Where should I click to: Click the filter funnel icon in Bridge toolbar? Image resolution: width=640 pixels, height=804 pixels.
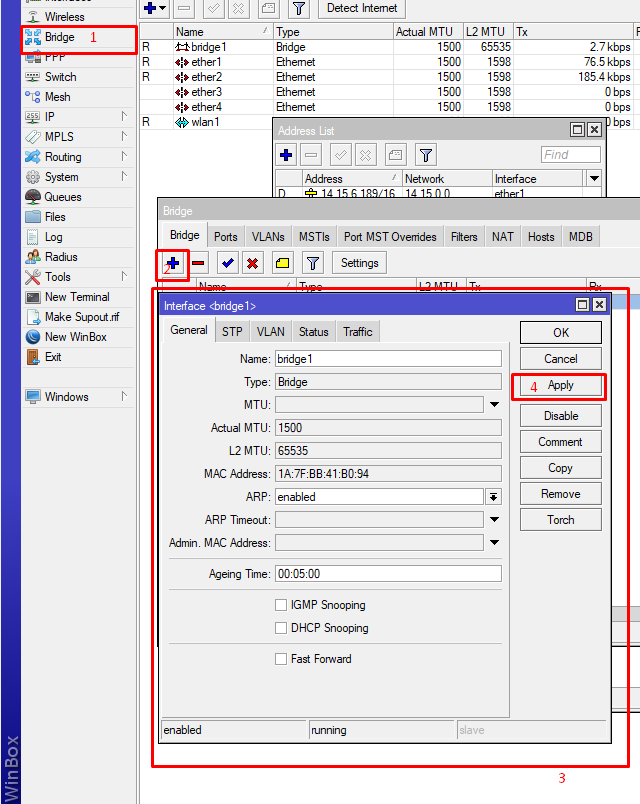tap(313, 263)
